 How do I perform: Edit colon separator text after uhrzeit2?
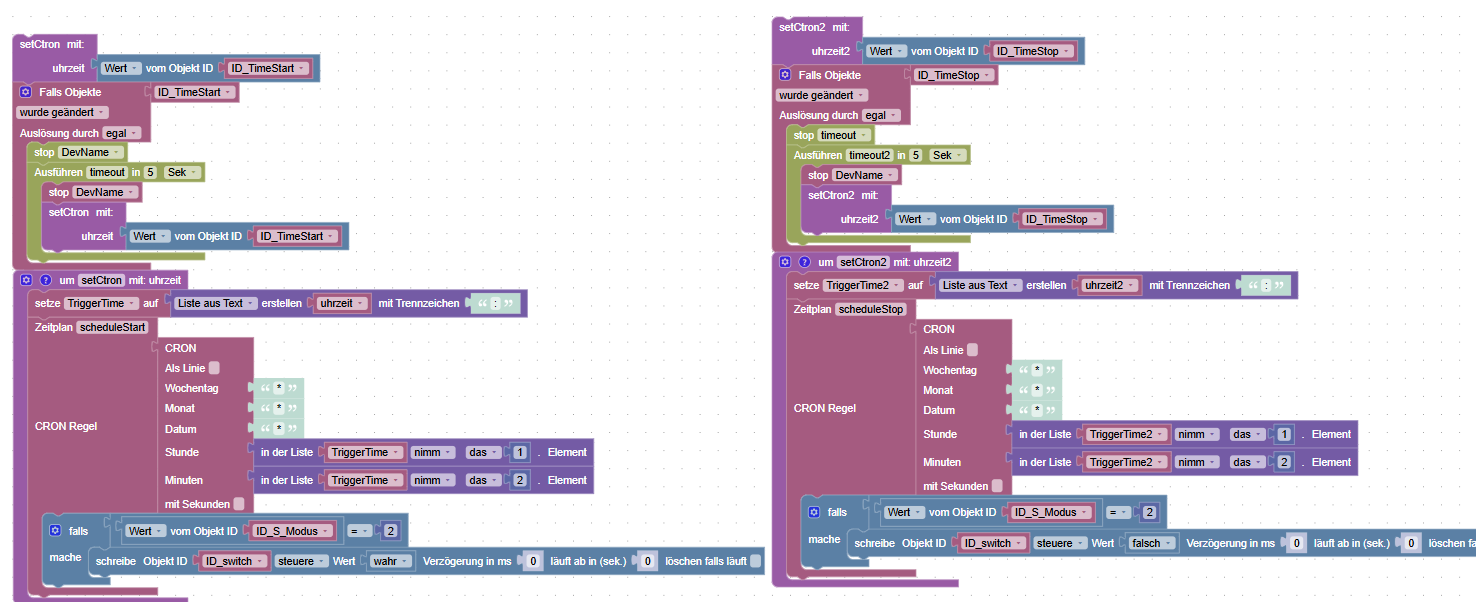click(x=1265, y=285)
